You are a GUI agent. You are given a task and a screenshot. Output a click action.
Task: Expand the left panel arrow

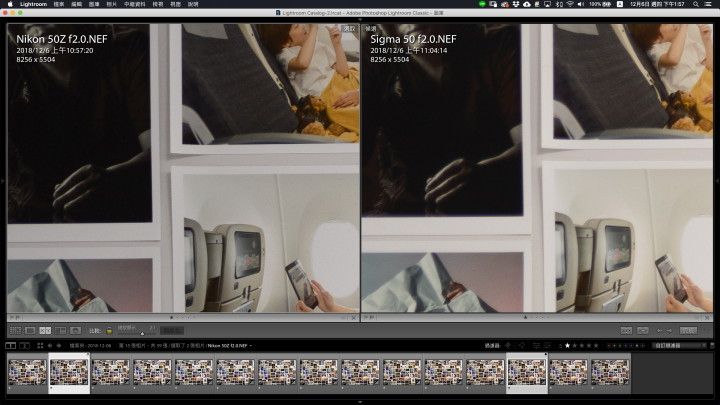(2, 181)
